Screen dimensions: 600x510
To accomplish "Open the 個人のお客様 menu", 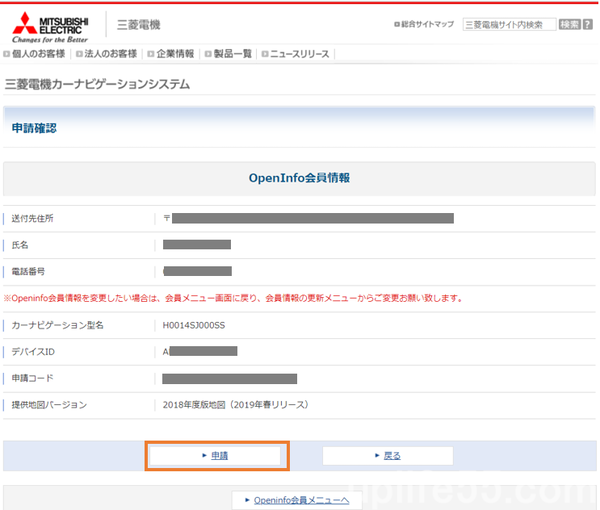I will [40, 54].
